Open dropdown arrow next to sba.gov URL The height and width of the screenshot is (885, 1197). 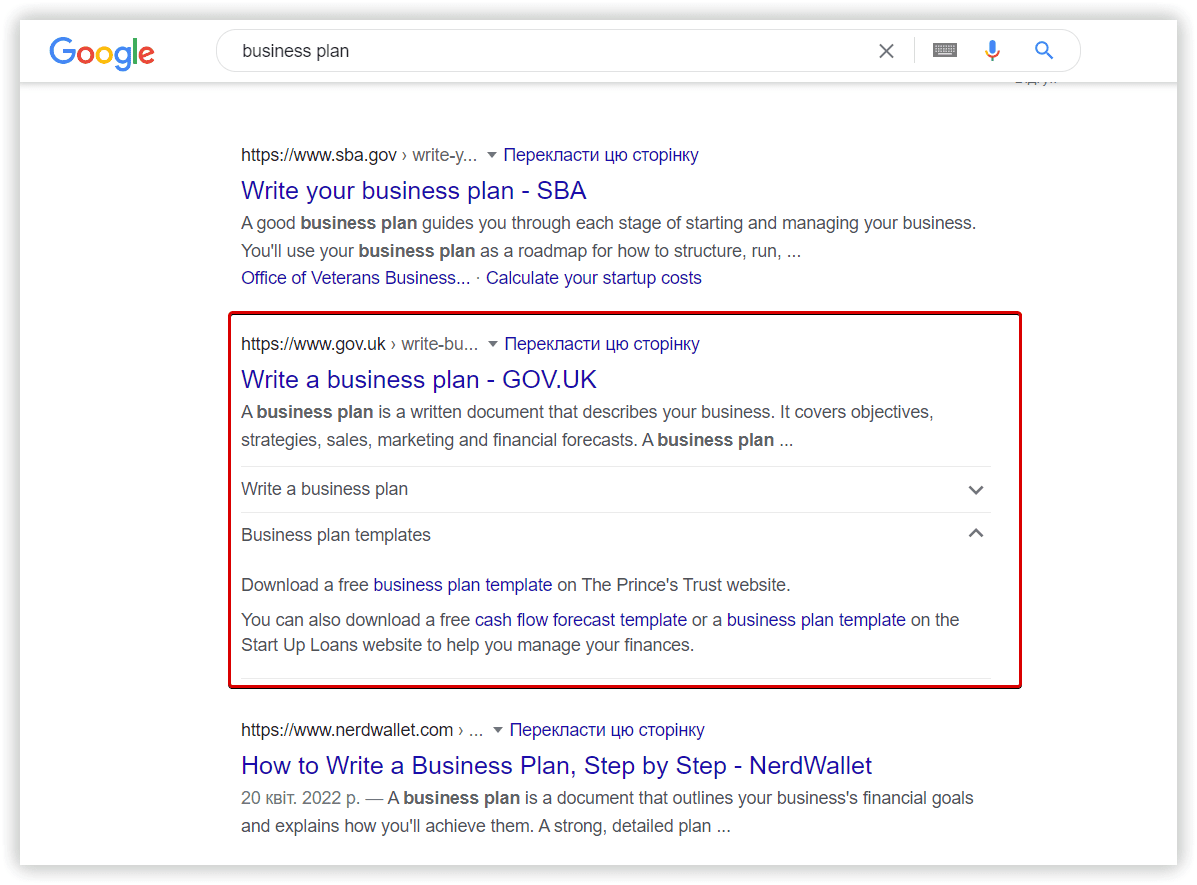pos(492,156)
